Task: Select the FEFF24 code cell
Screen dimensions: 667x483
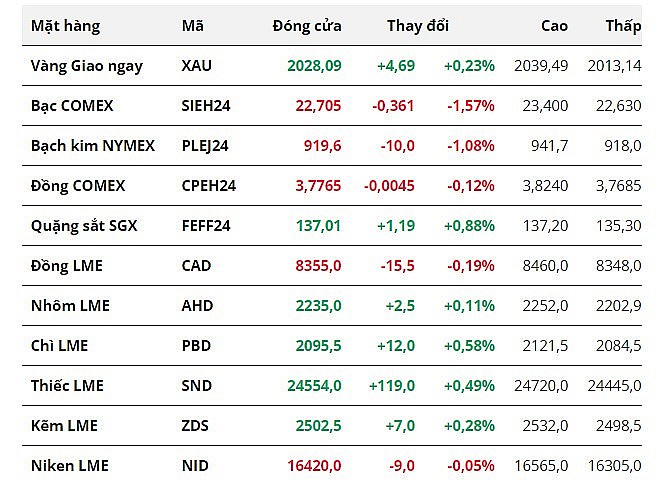Action: 206,225
